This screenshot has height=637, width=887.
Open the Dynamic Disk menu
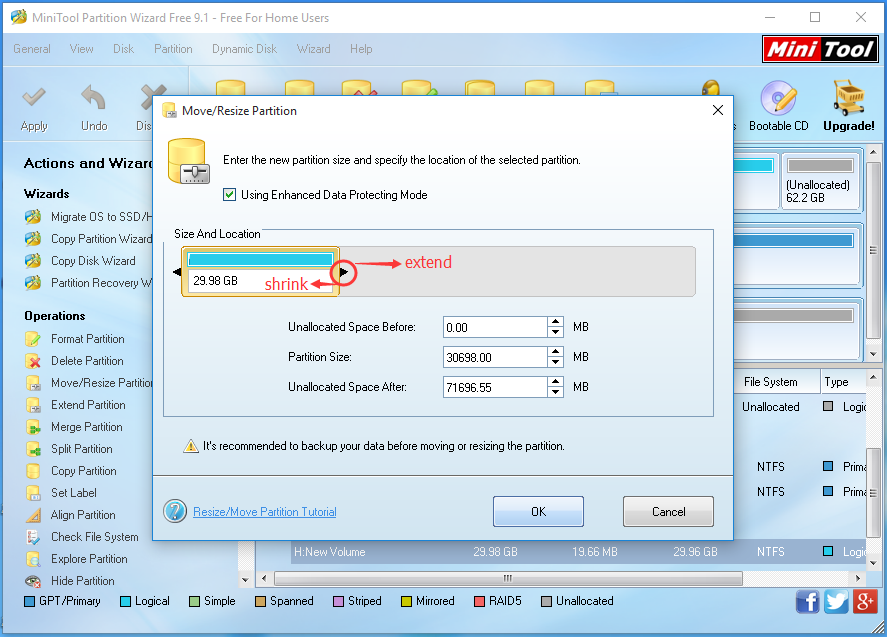tap(244, 49)
